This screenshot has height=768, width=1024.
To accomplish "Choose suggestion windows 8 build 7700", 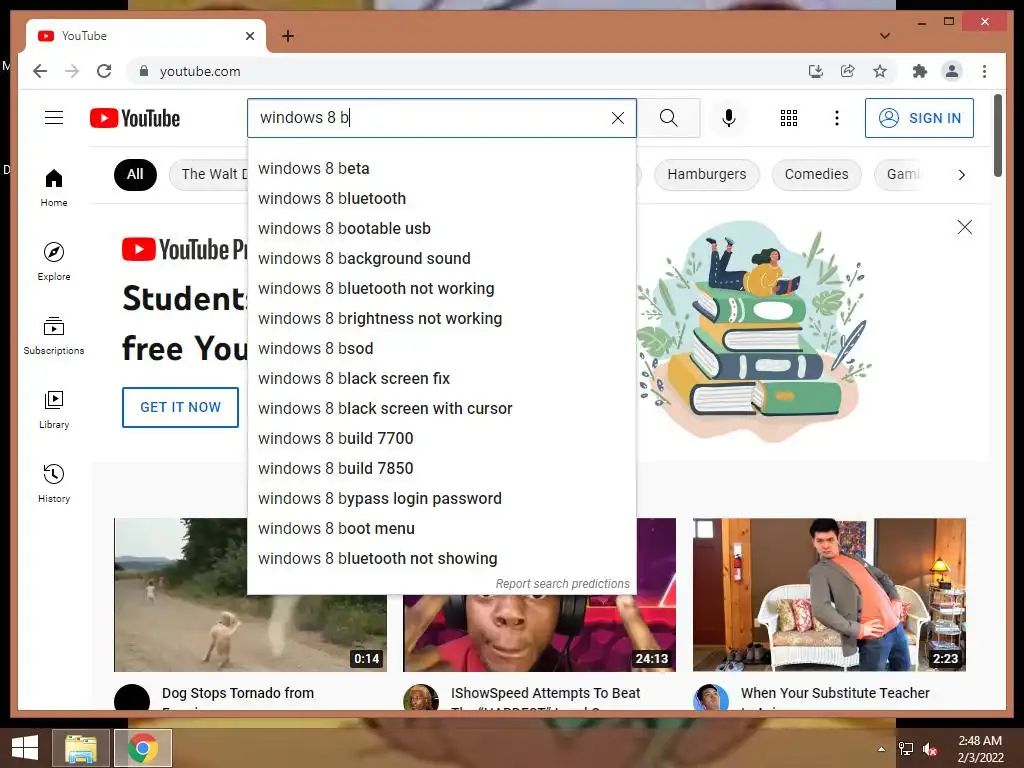I will coord(441,439).
